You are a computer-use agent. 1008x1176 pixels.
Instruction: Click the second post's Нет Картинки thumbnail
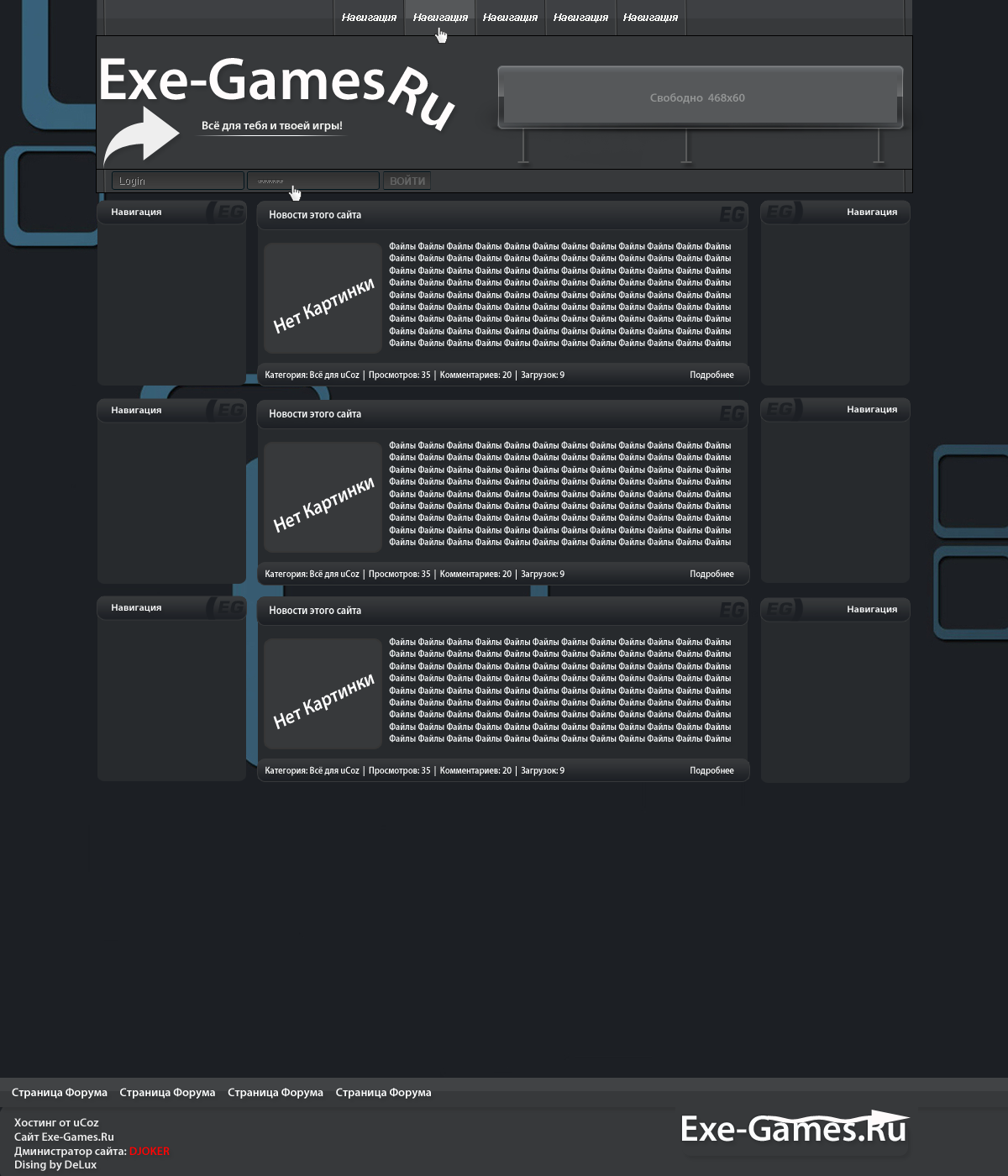323,497
